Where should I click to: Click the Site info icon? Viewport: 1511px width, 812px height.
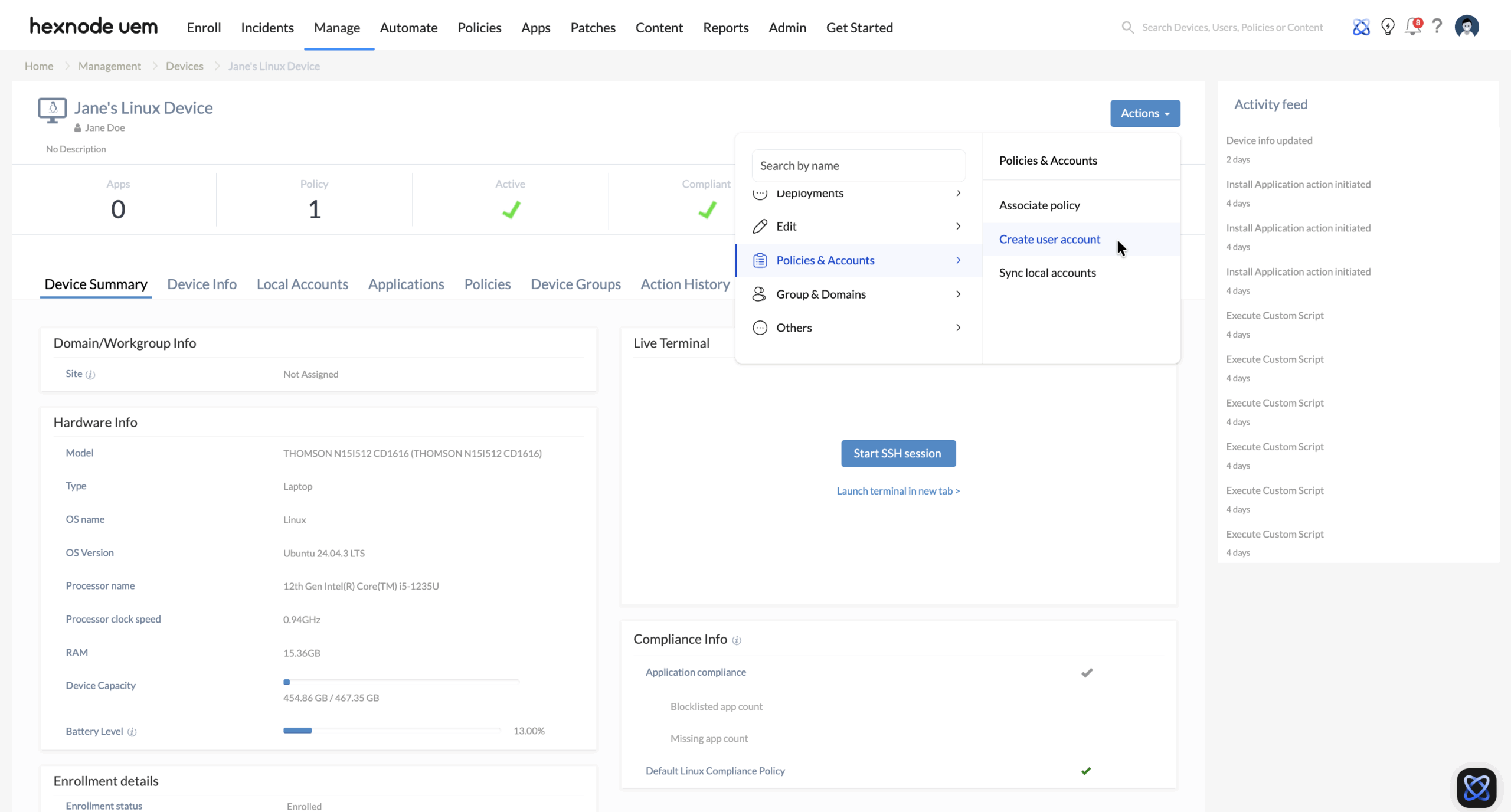(90, 375)
